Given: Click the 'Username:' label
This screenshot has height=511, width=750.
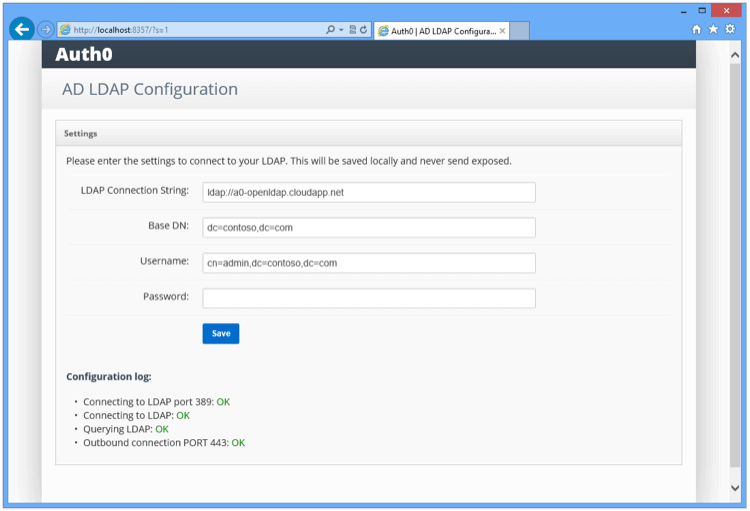Looking at the screenshot, I should click(165, 261).
